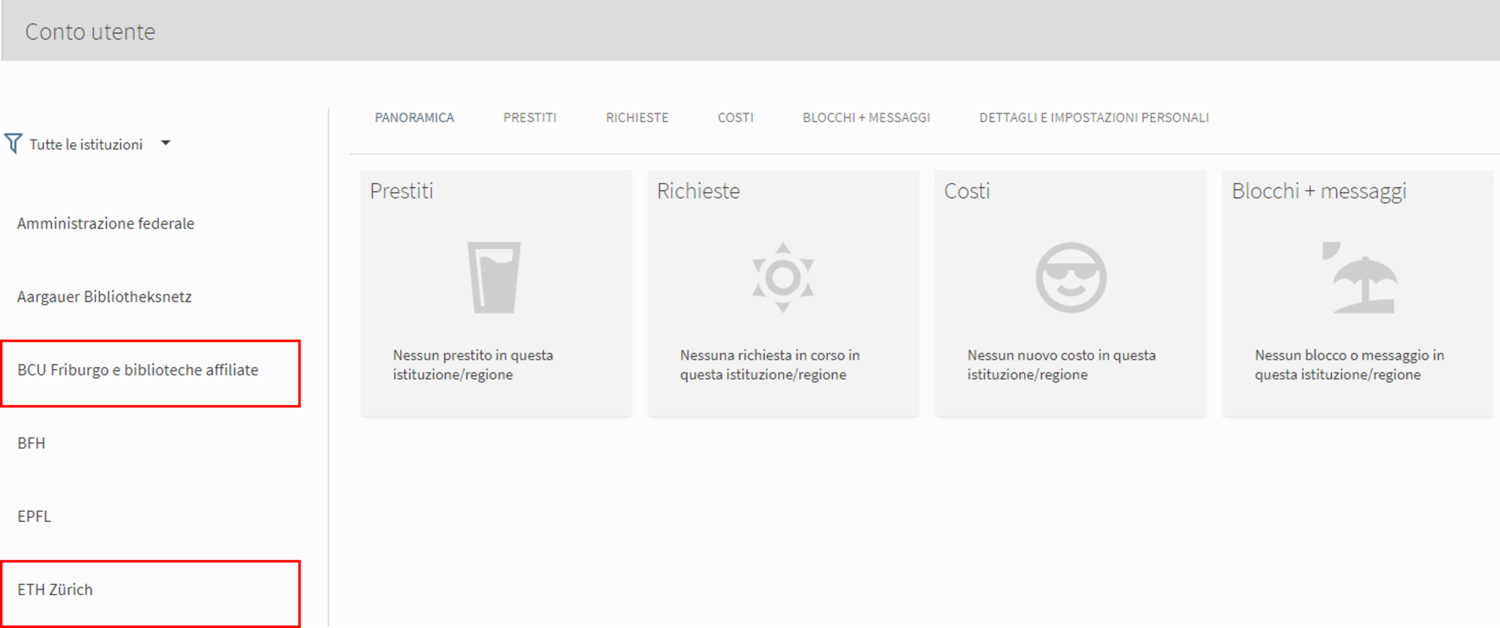Click the sun icon in Richieste card
1500x628 pixels.
782,277
